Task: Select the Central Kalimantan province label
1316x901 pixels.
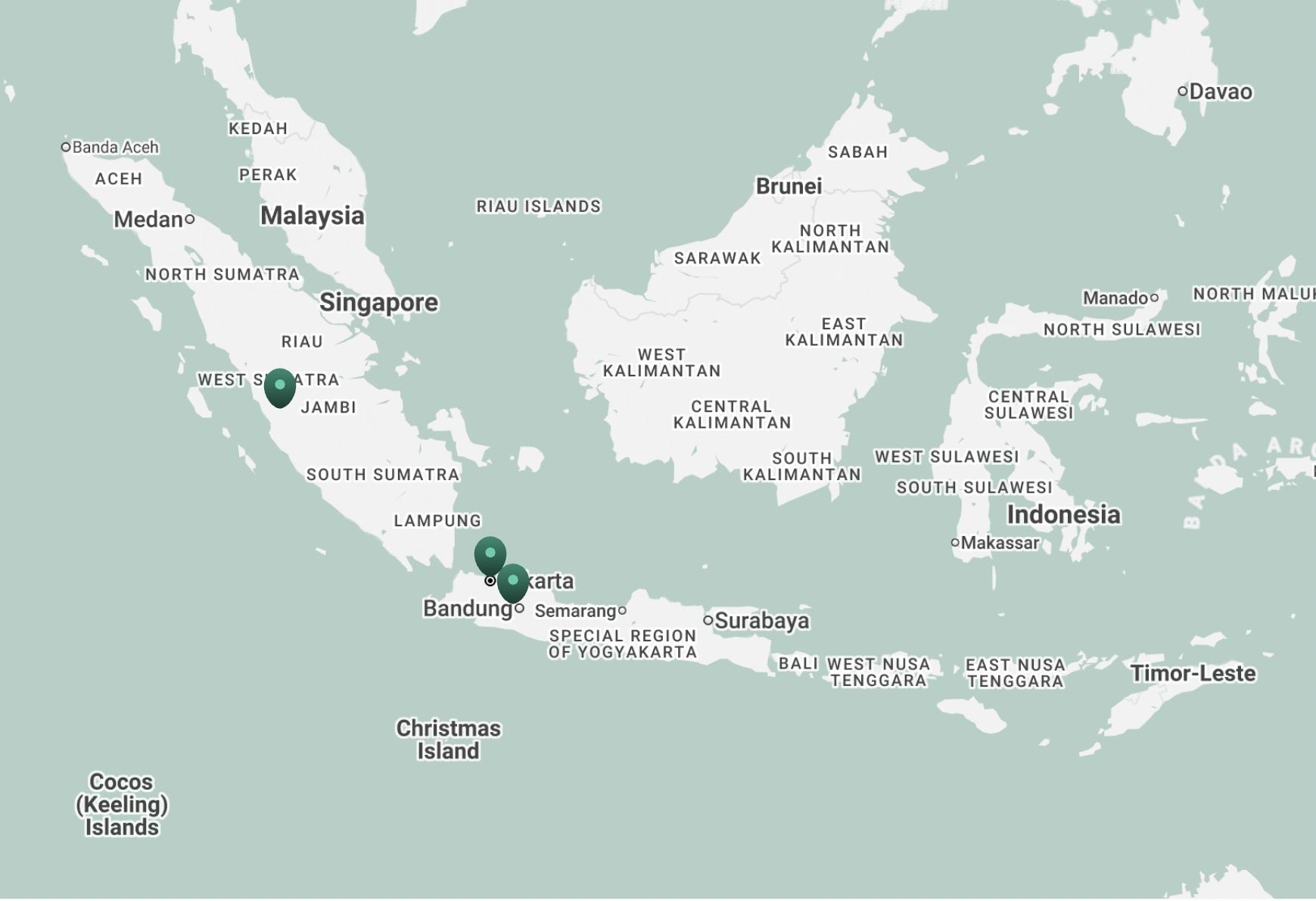Action: [732, 415]
